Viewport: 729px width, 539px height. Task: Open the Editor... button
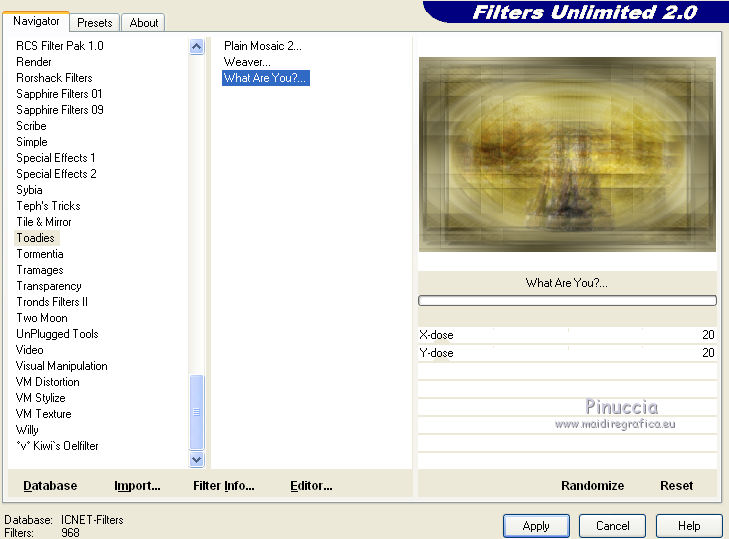click(311, 486)
